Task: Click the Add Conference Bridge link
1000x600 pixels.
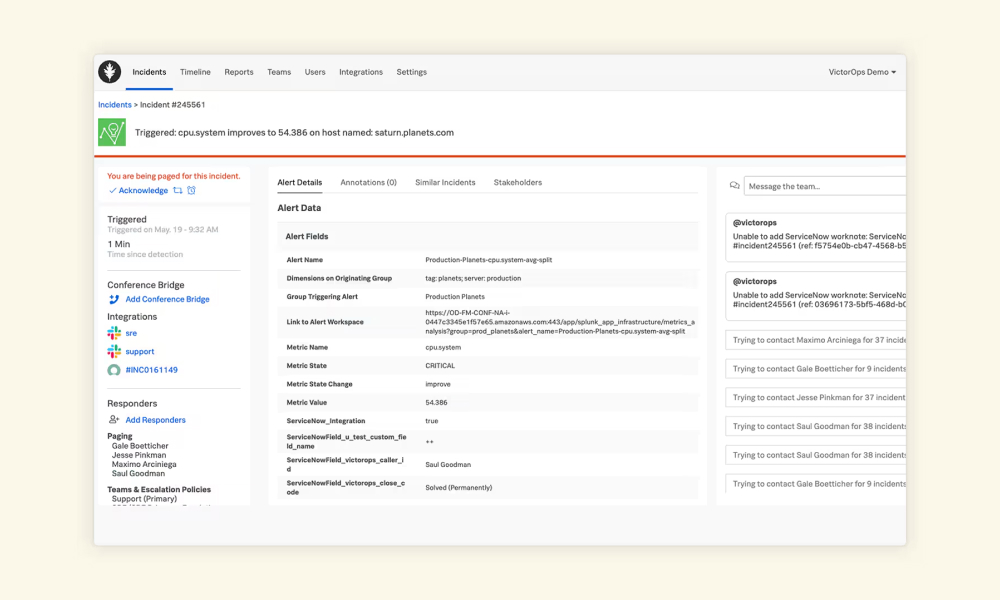Action: point(167,299)
